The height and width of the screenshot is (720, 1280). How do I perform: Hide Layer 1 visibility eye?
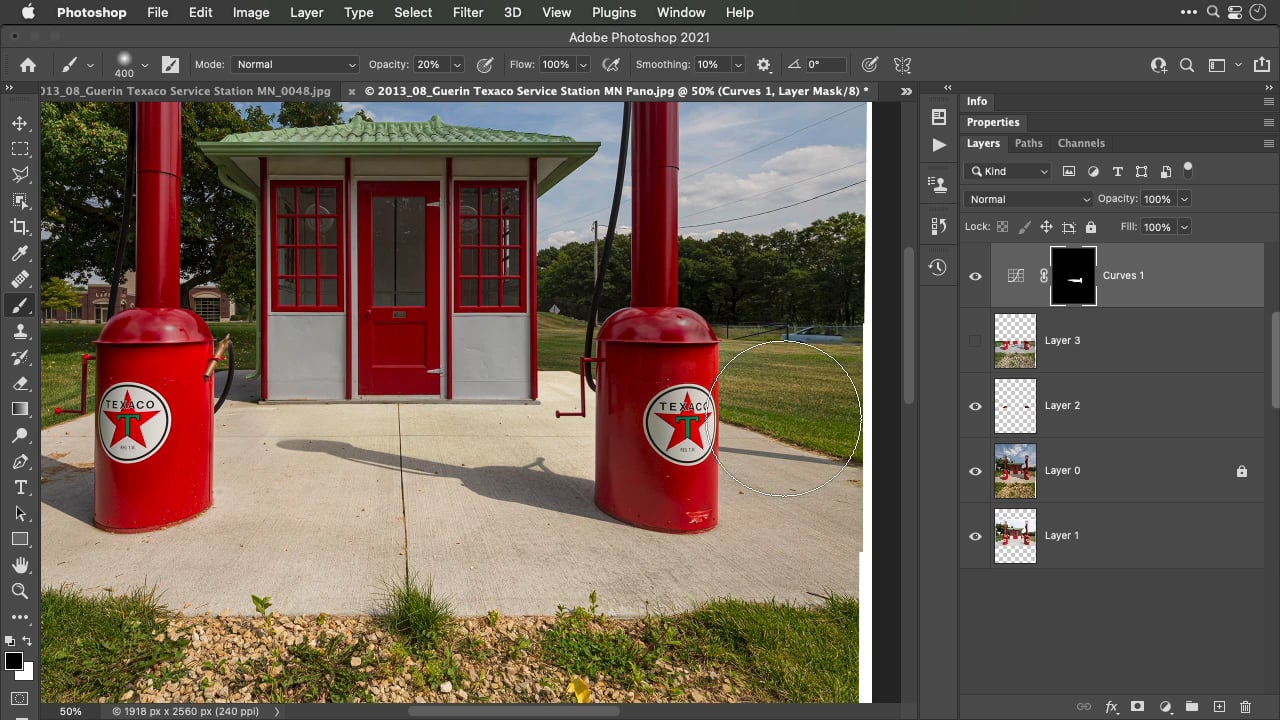(975, 536)
